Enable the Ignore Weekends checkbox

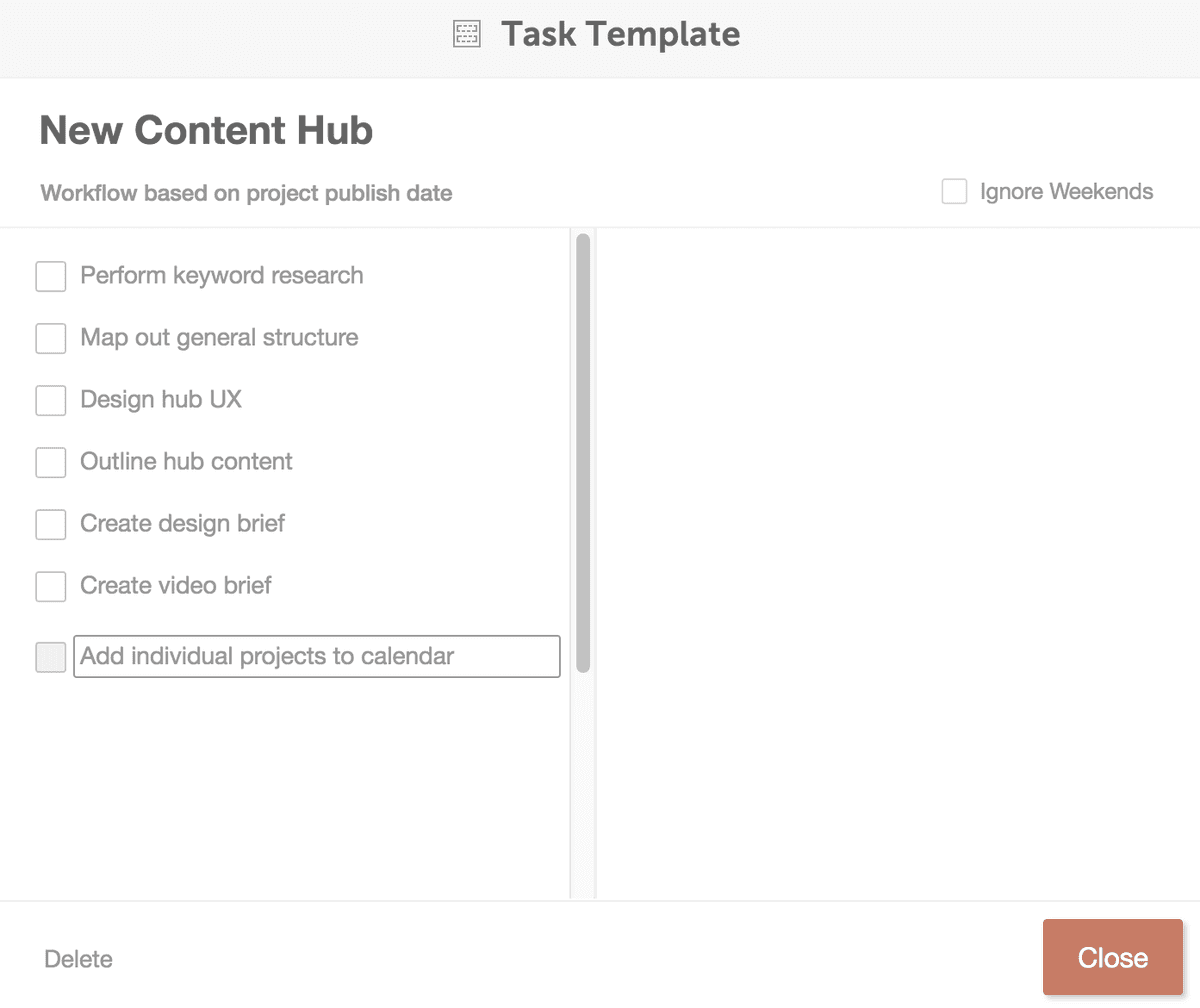click(954, 191)
